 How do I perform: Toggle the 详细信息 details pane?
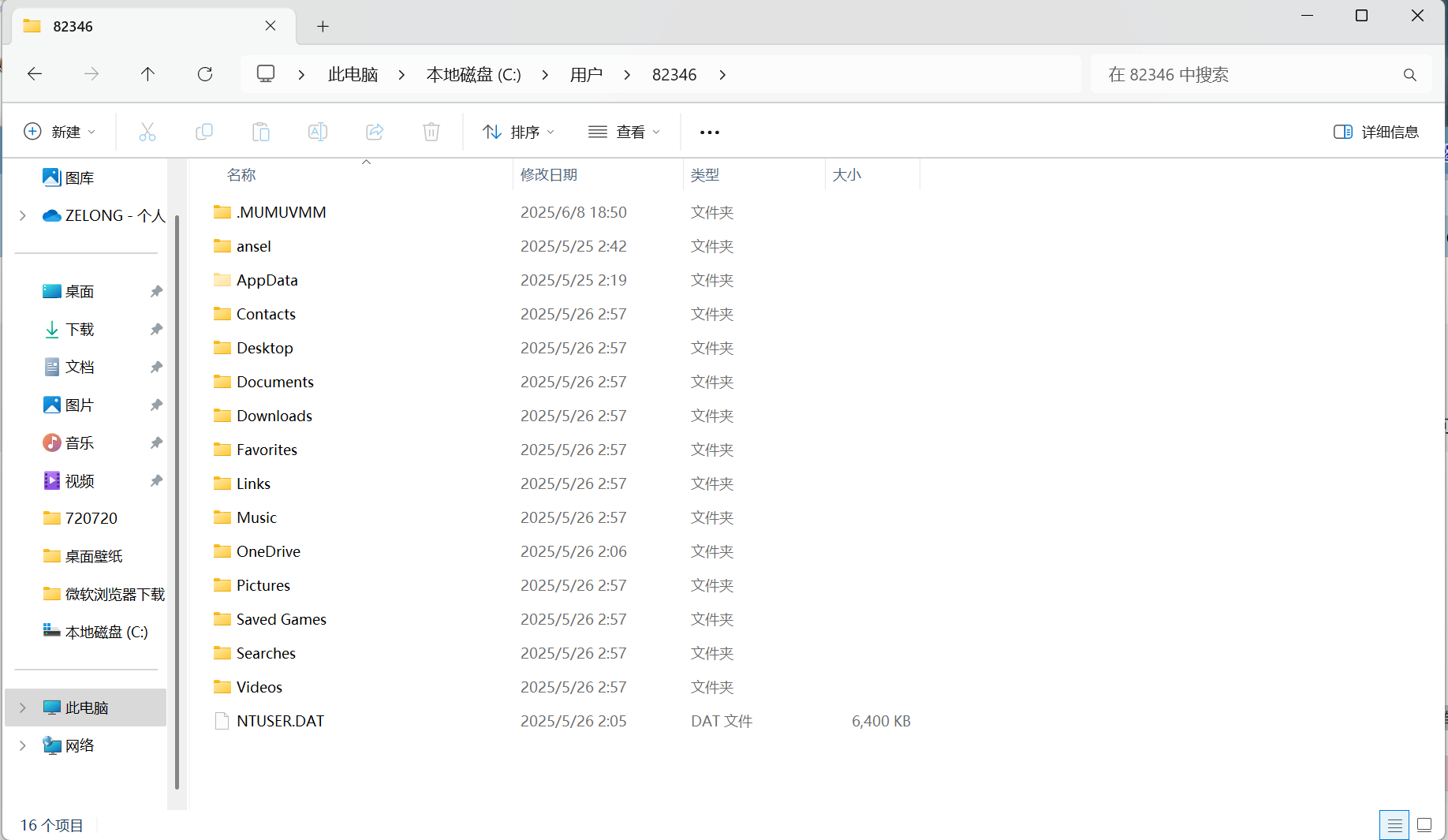coord(1375,132)
